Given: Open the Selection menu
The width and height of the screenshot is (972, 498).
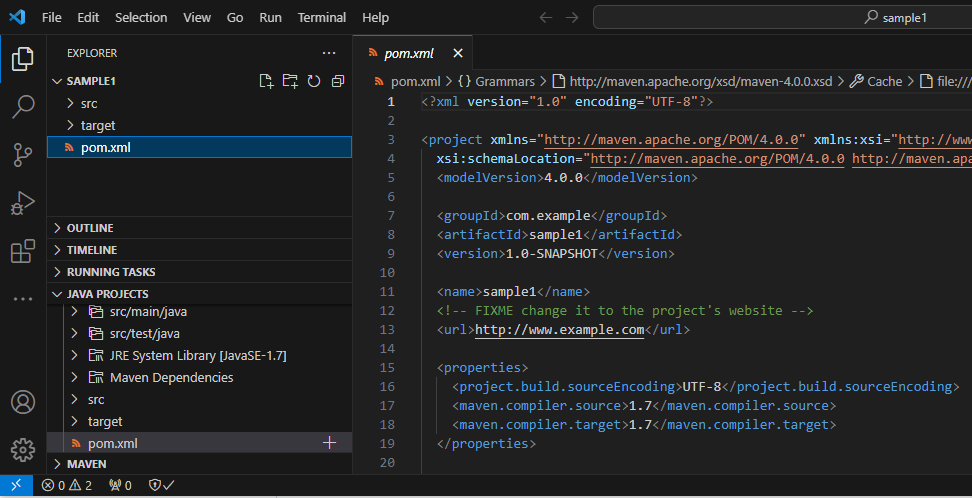Looking at the screenshot, I should (x=141, y=17).
